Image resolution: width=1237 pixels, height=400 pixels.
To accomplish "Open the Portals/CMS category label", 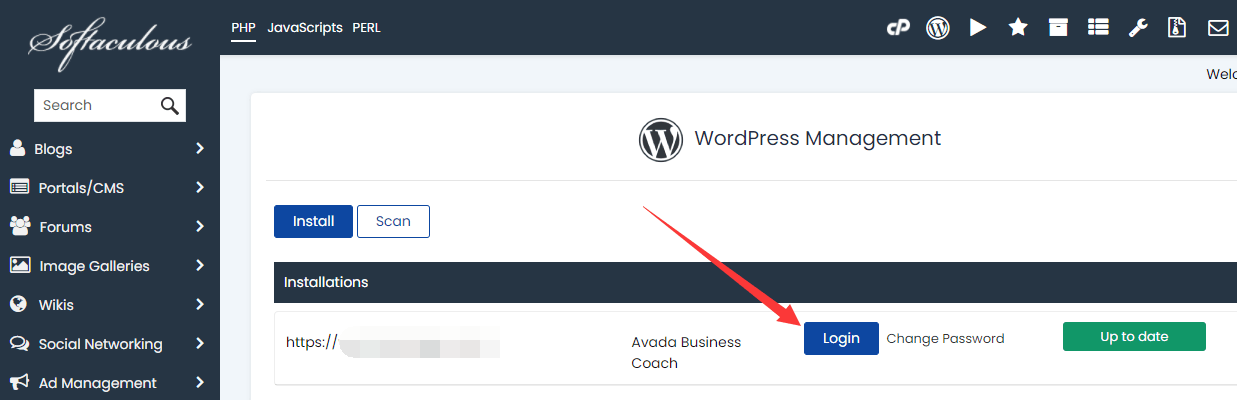I will pos(81,188).
